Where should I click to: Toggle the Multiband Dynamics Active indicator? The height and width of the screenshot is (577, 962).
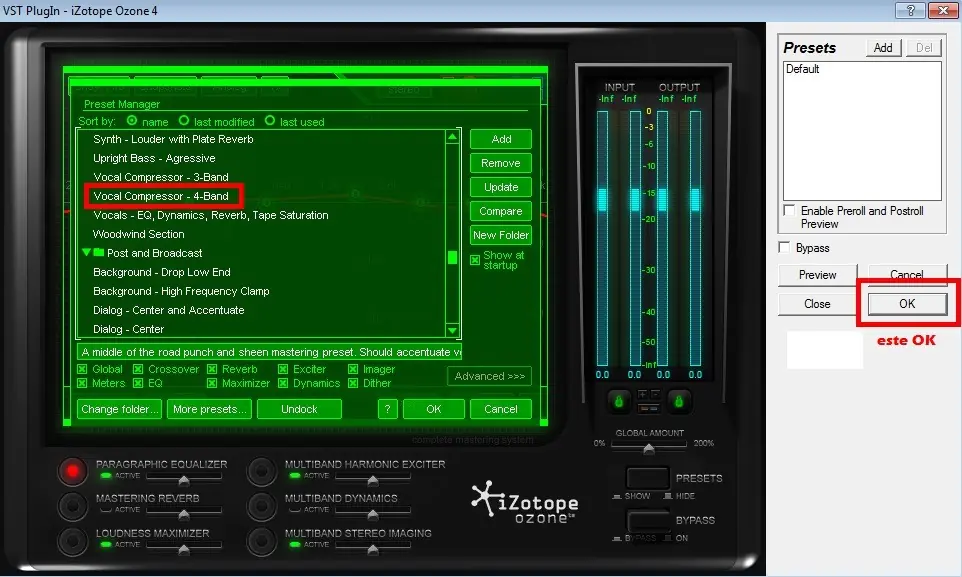tap(294, 510)
